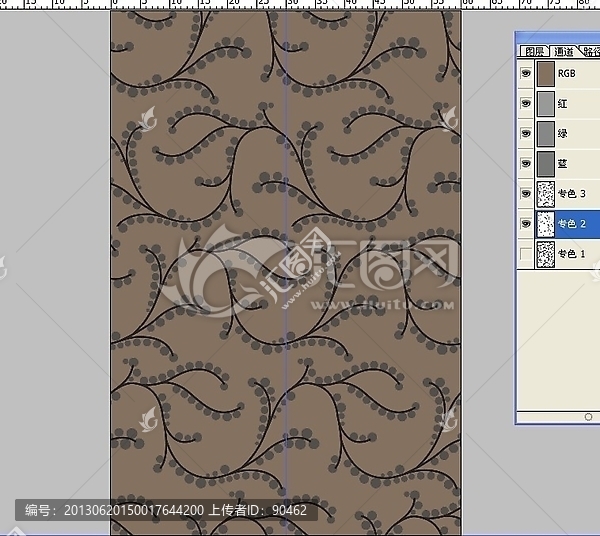The height and width of the screenshot is (536, 600).
Task: Select the 通道 (Channels) tab
Action: [564, 51]
